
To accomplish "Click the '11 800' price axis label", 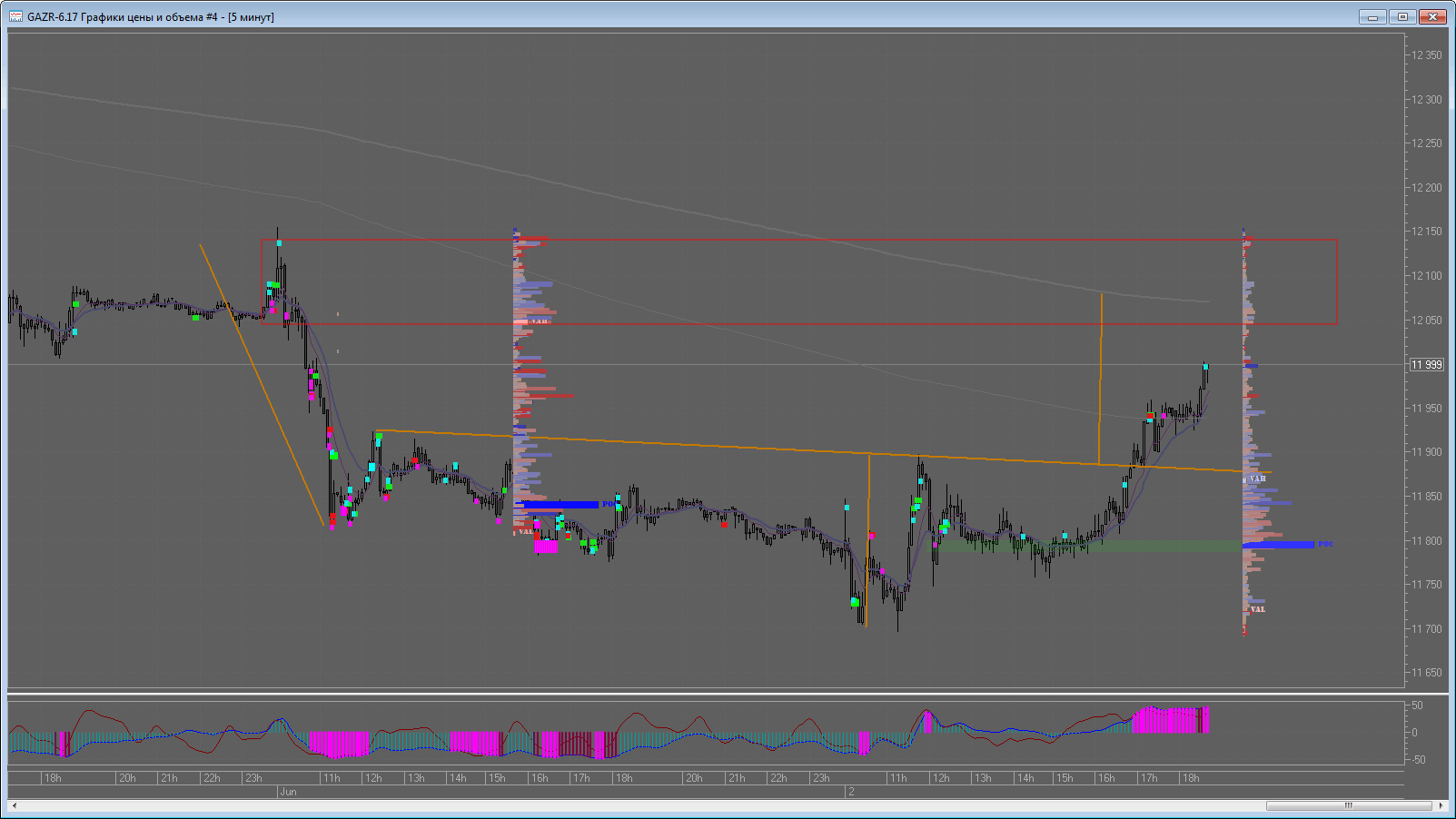I will [x=1426, y=541].
